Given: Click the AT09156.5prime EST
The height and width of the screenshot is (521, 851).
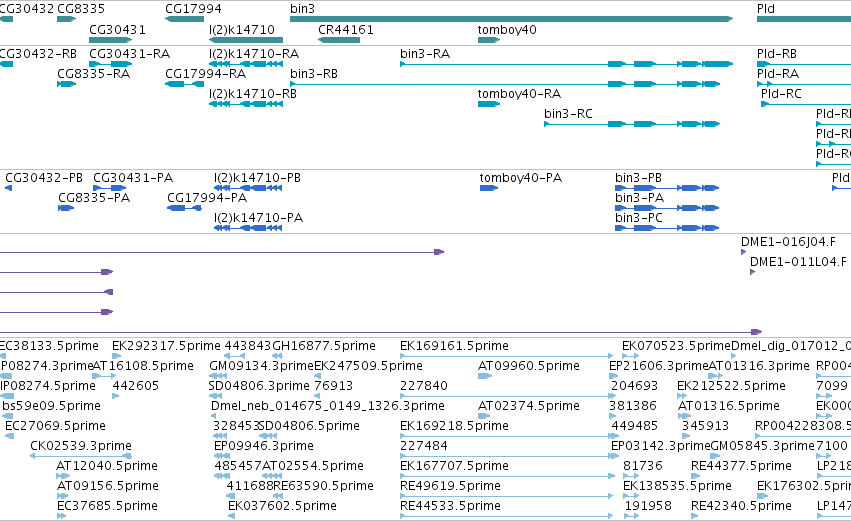Looking at the screenshot, I should pyautogui.click(x=62, y=497).
